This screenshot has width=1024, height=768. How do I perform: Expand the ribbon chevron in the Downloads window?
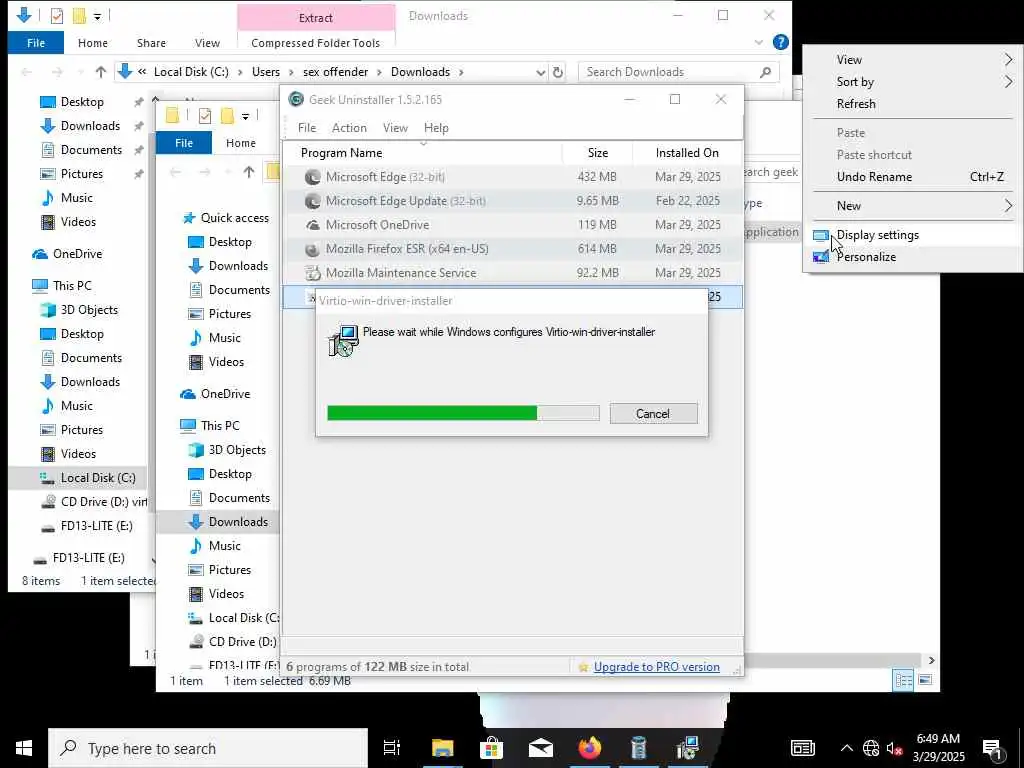pos(759,42)
